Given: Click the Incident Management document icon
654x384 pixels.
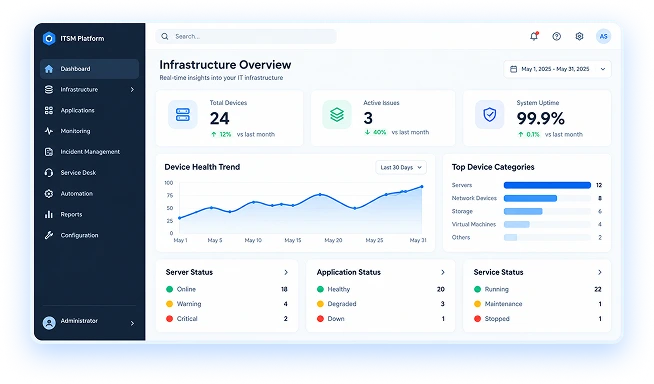Looking at the screenshot, I should point(49,152).
